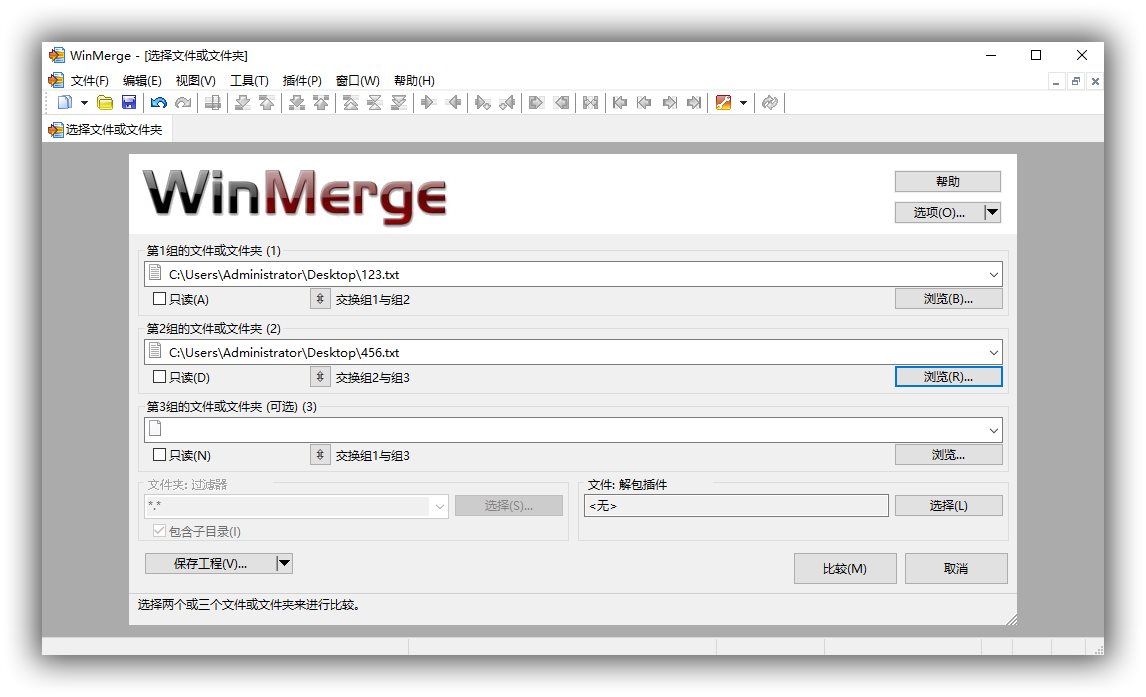This screenshot has width=1146, height=697.
Task: Click the 选项(O)... button
Action: pos(939,213)
